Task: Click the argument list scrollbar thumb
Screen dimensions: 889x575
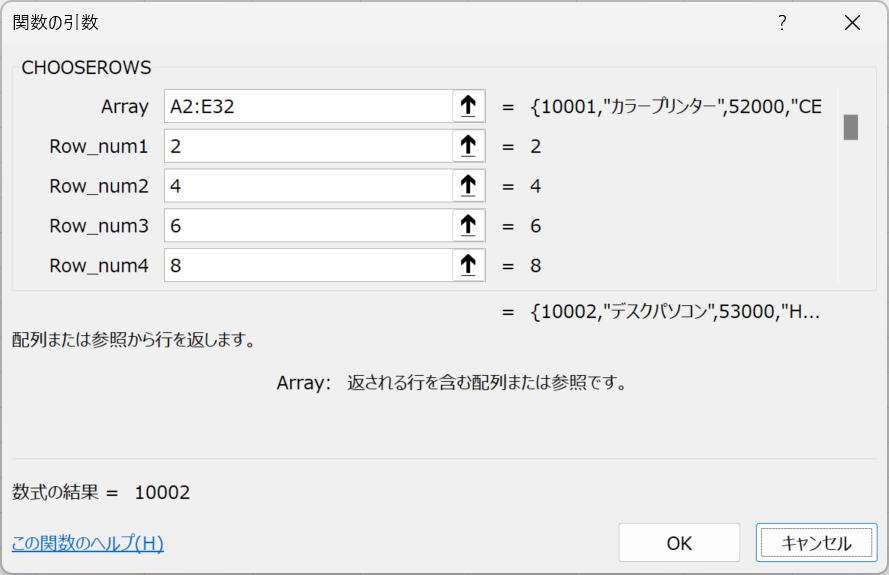Action: click(851, 127)
